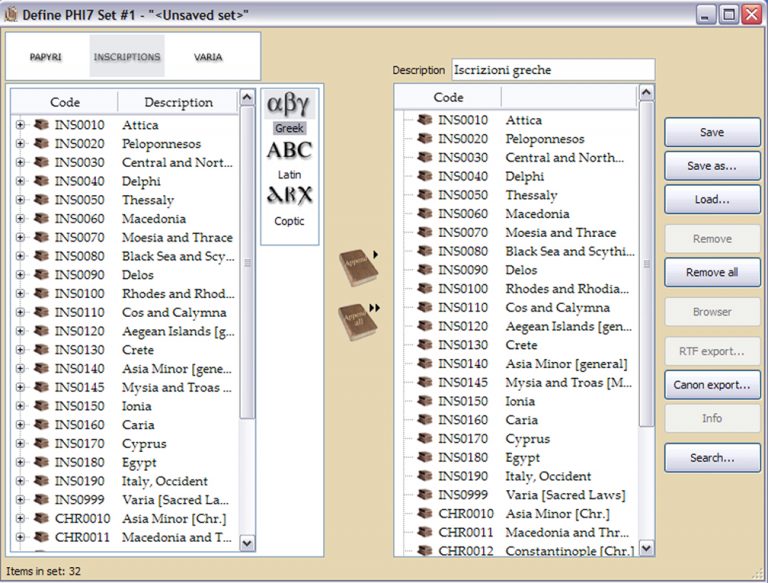Expand INS0020 Peloponnesos in left tree
Screen dimensions: 768x583
[x=20, y=144]
